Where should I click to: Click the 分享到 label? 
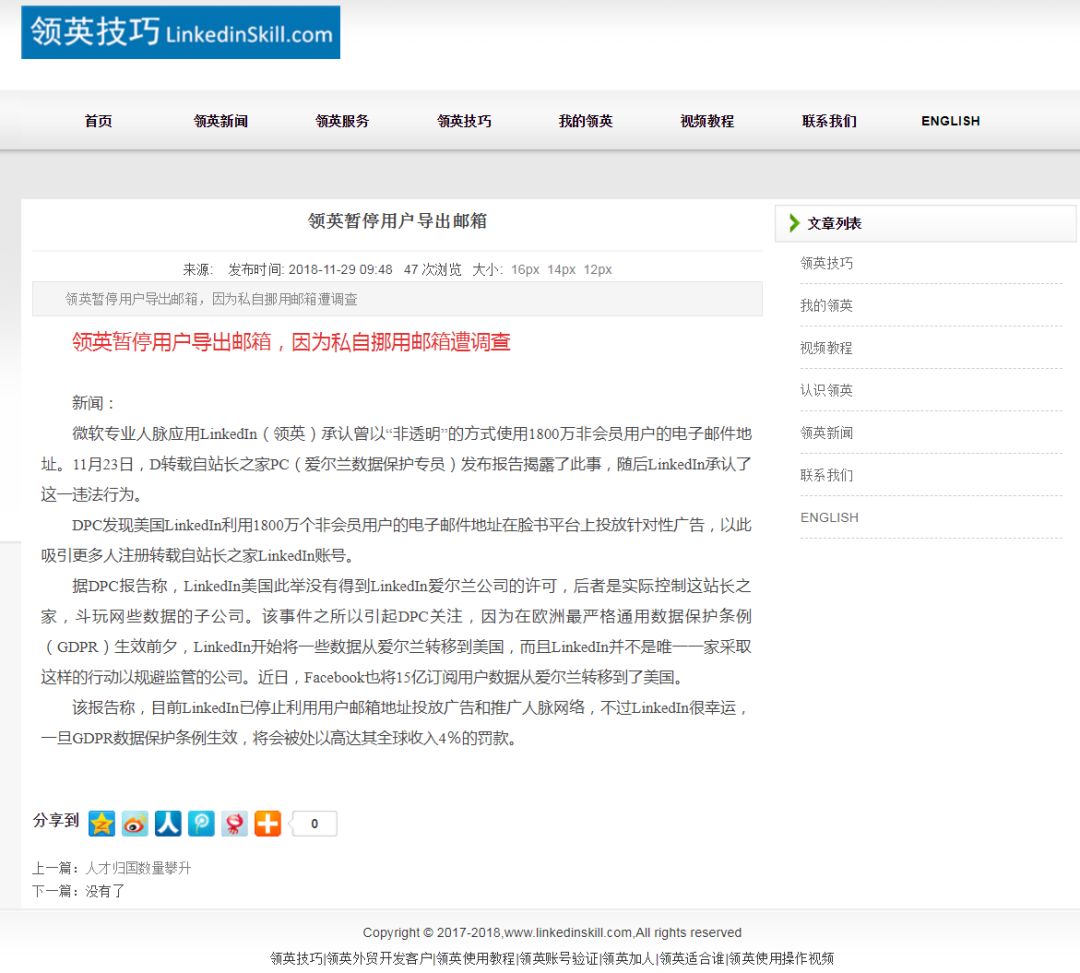(x=56, y=821)
